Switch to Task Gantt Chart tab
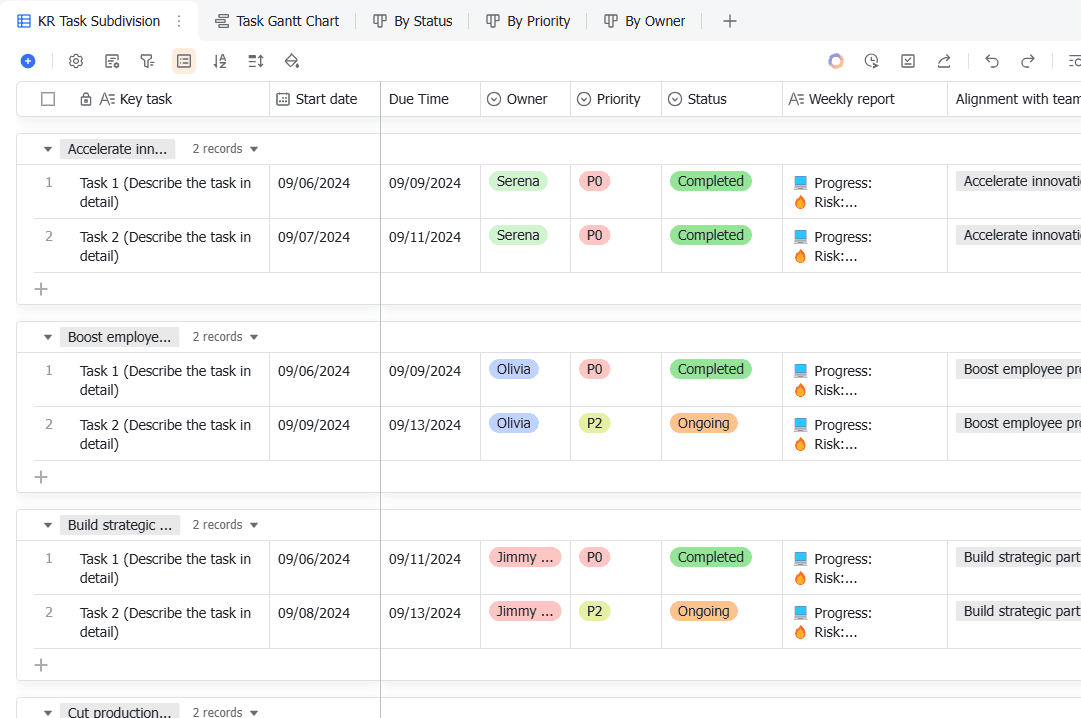 coord(277,21)
